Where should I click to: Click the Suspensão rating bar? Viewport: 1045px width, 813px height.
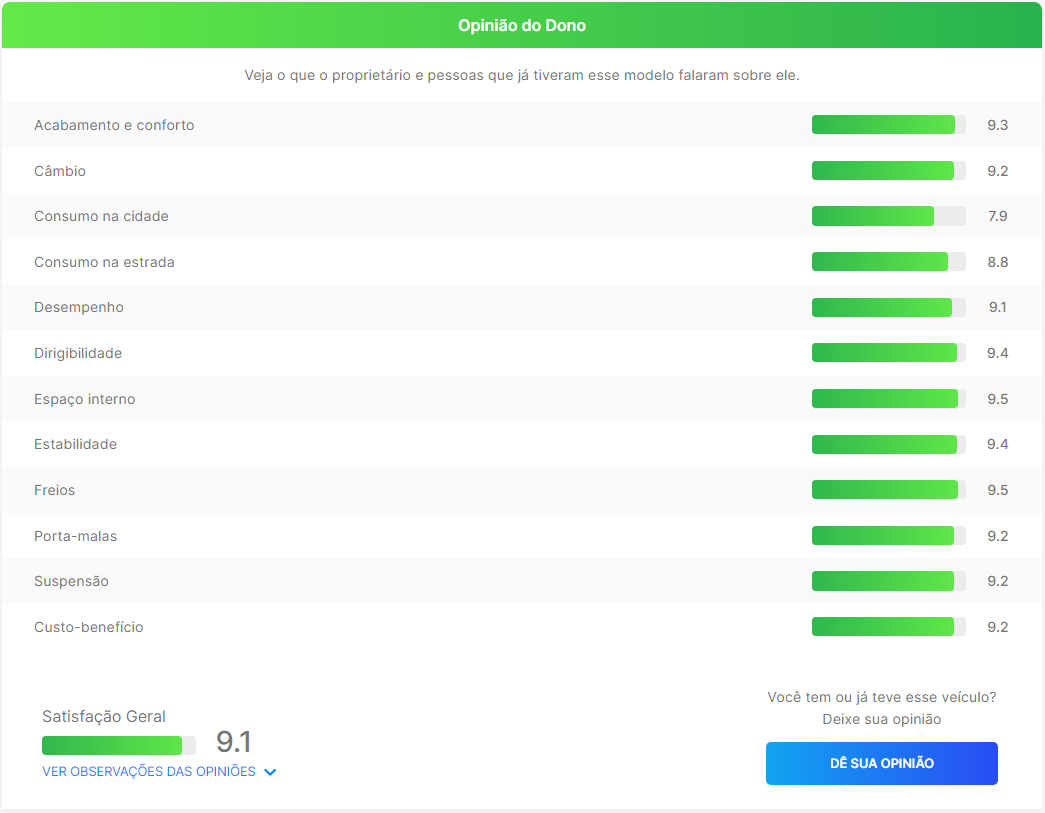(888, 581)
